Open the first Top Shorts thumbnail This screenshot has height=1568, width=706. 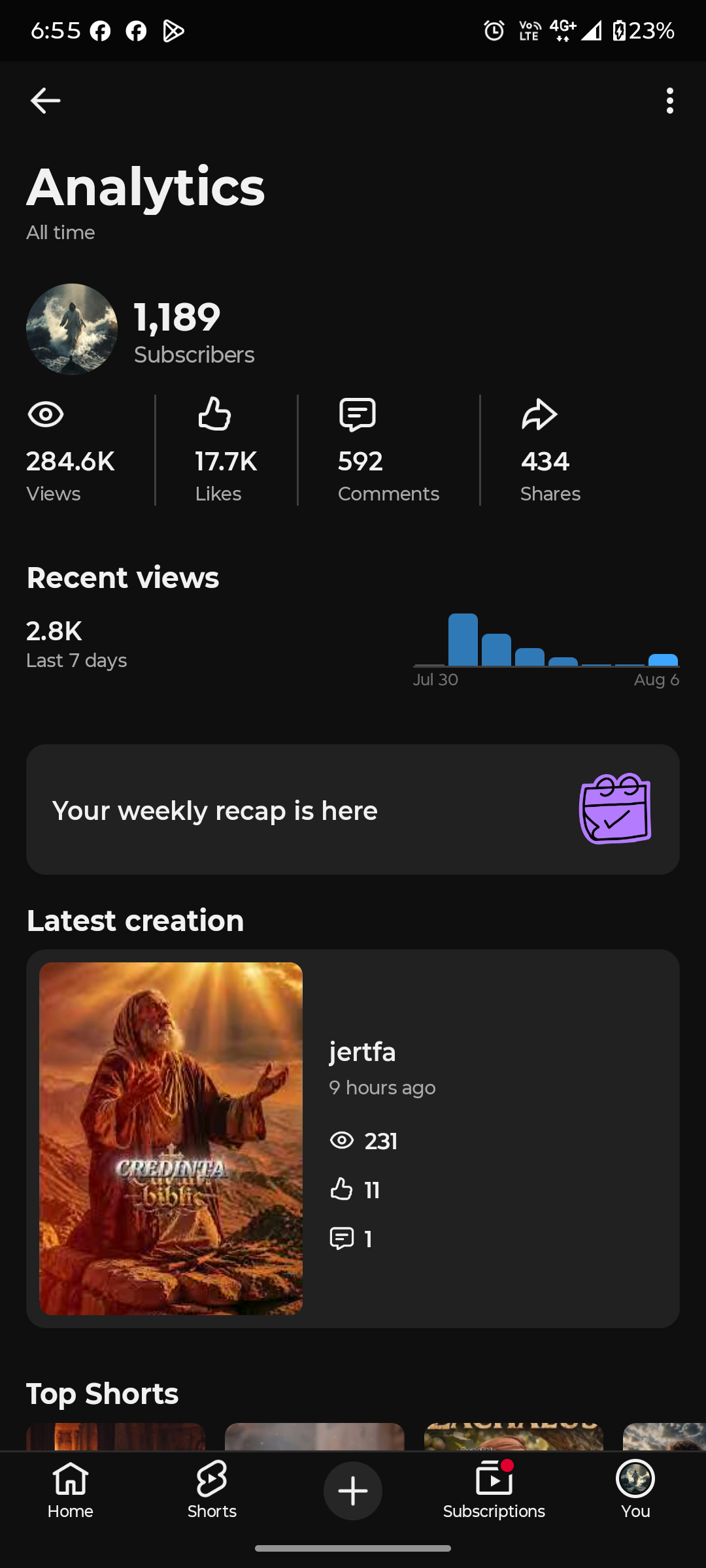pyautogui.click(x=116, y=1437)
